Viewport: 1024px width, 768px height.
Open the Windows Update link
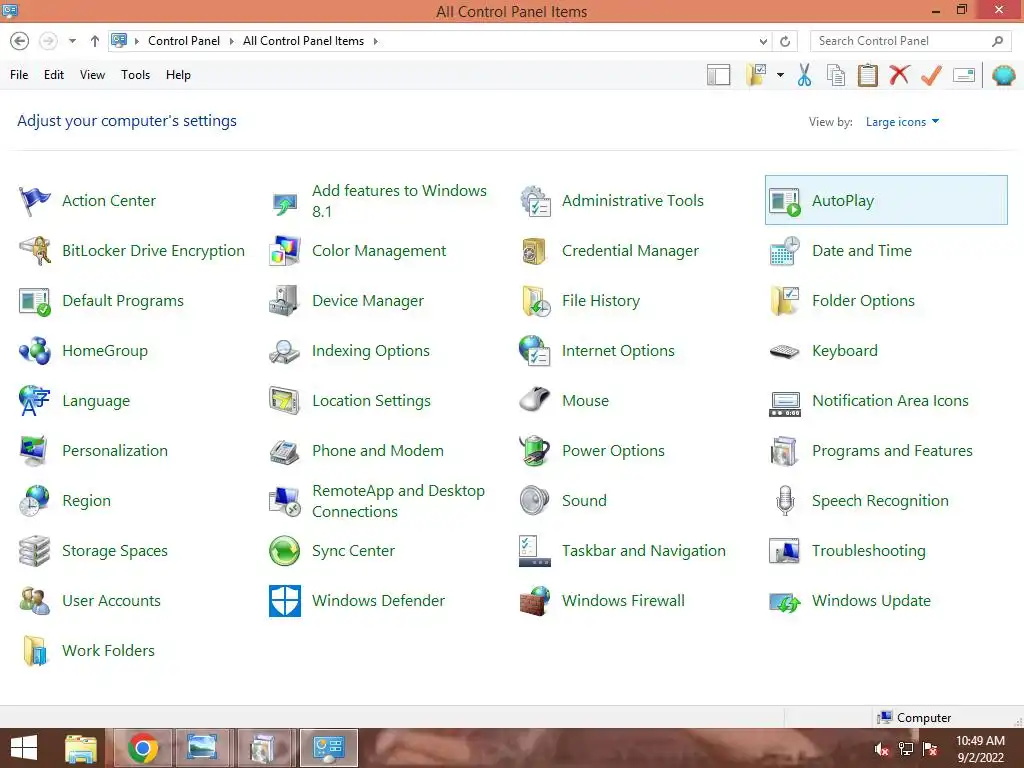(871, 601)
